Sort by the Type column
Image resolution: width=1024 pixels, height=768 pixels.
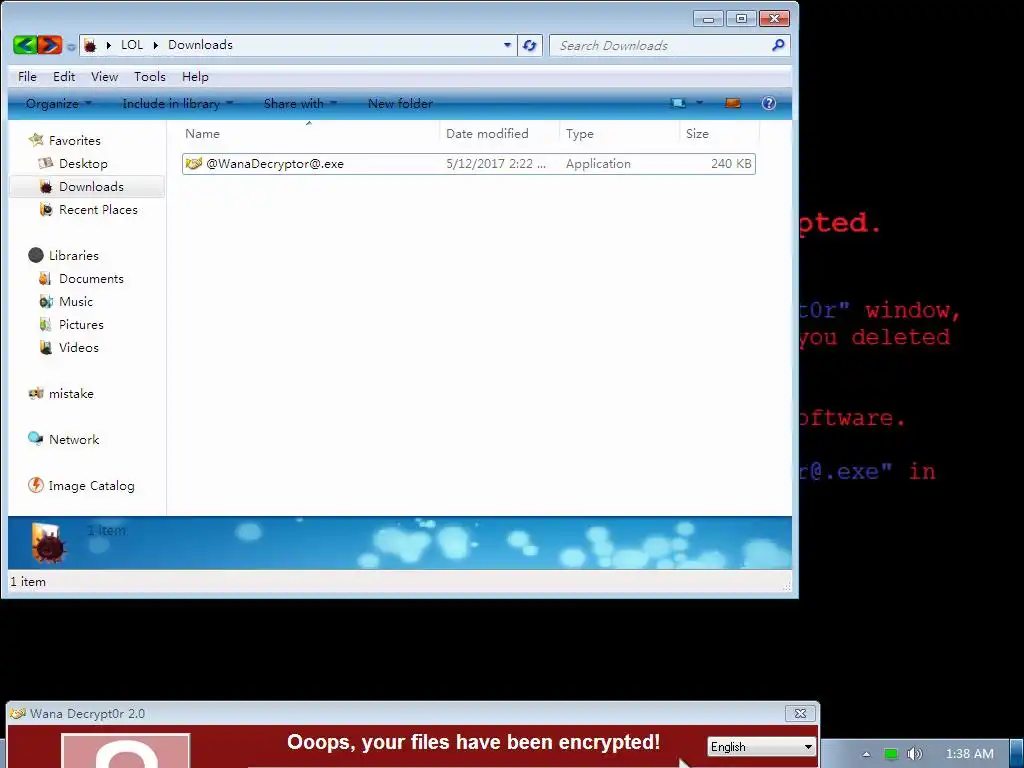click(x=618, y=133)
